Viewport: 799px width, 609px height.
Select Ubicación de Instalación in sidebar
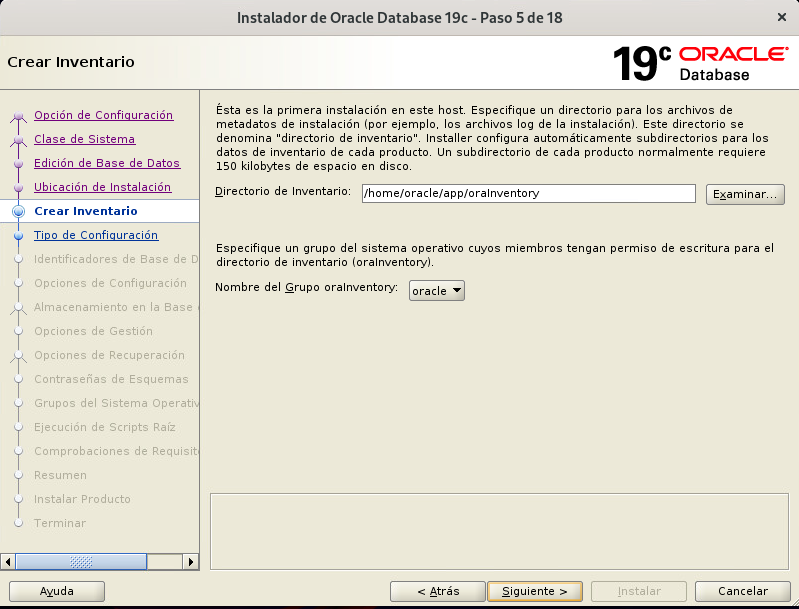(102, 187)
